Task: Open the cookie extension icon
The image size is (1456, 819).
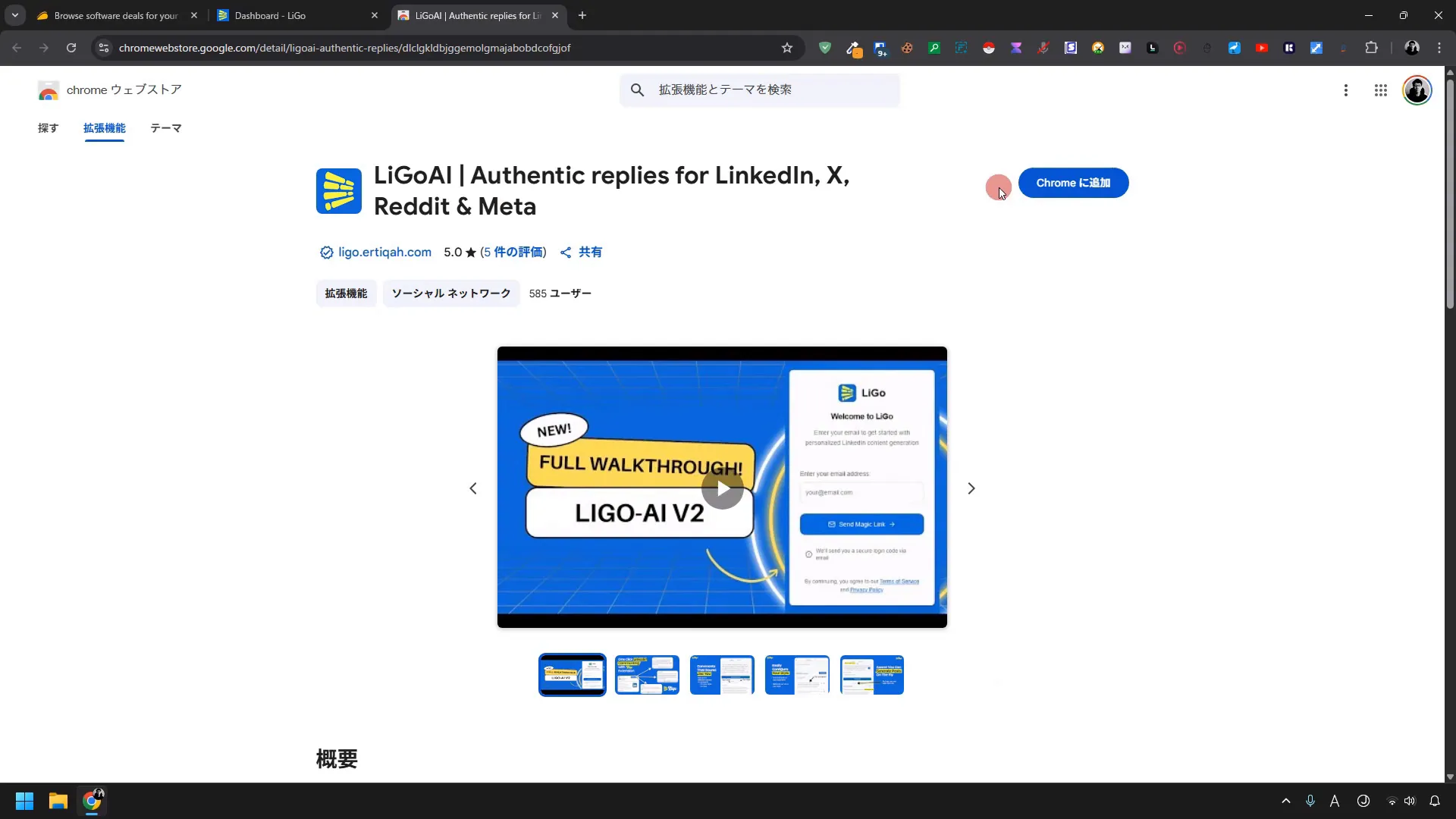Action: [907, 48]
